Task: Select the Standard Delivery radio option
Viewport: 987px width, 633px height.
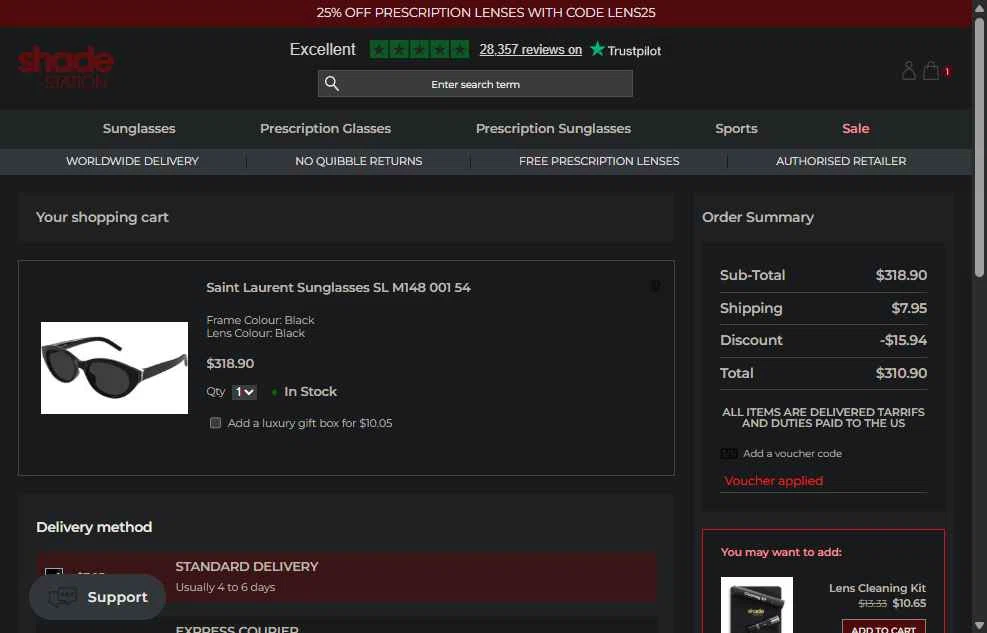Action: point(54,574)
